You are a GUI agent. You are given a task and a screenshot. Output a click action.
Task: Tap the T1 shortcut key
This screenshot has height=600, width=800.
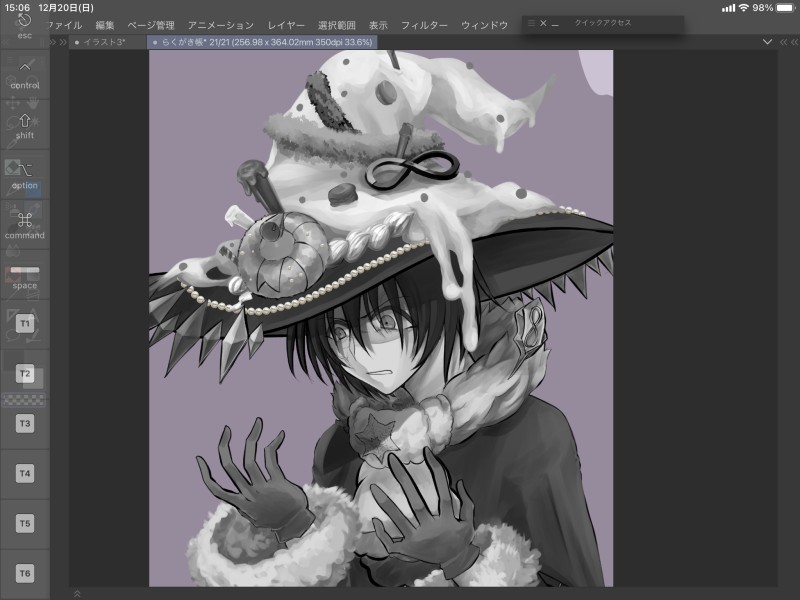click(25, 323)
